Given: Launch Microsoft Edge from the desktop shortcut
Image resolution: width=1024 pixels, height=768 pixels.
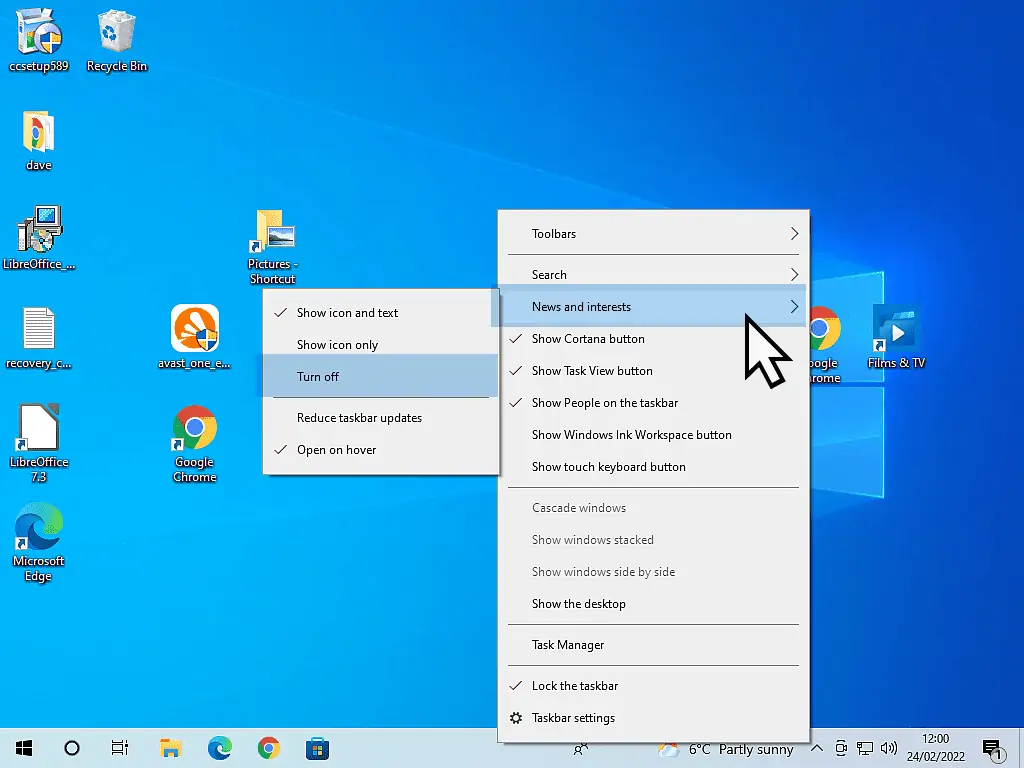Looking at the screenshot, I should pyautogui.click(x=38, y=525).
